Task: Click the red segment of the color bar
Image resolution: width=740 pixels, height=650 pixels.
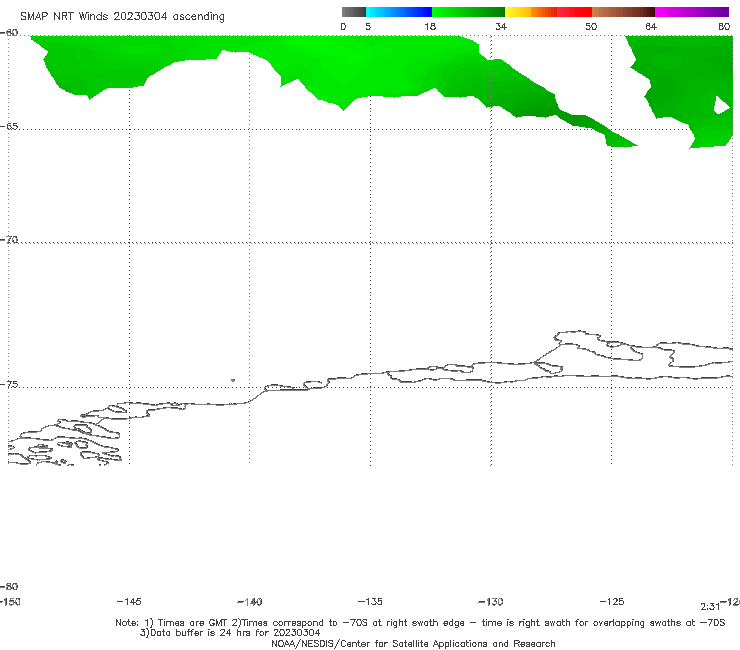Action: point(574,12)
